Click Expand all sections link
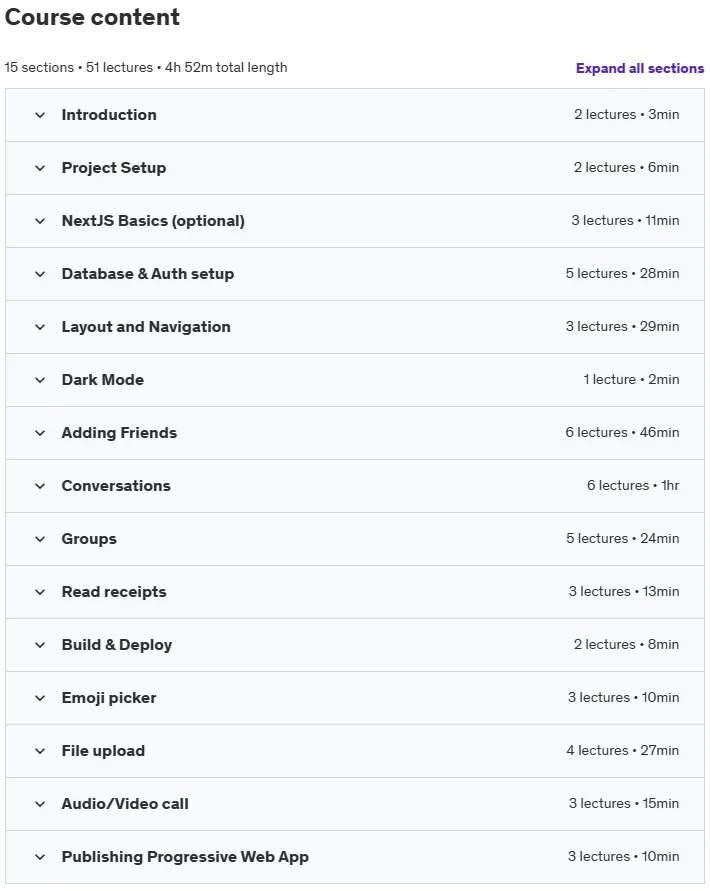710x891 pixels. pos(640,68)
